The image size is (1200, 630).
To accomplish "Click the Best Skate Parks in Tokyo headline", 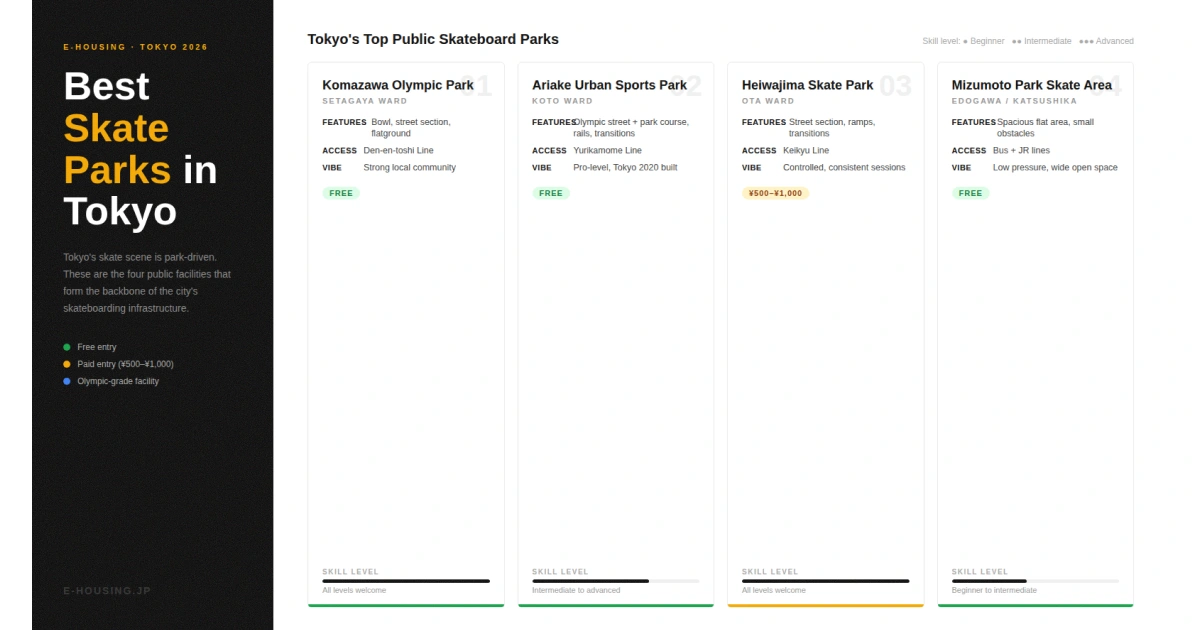I will click(140, 149).
